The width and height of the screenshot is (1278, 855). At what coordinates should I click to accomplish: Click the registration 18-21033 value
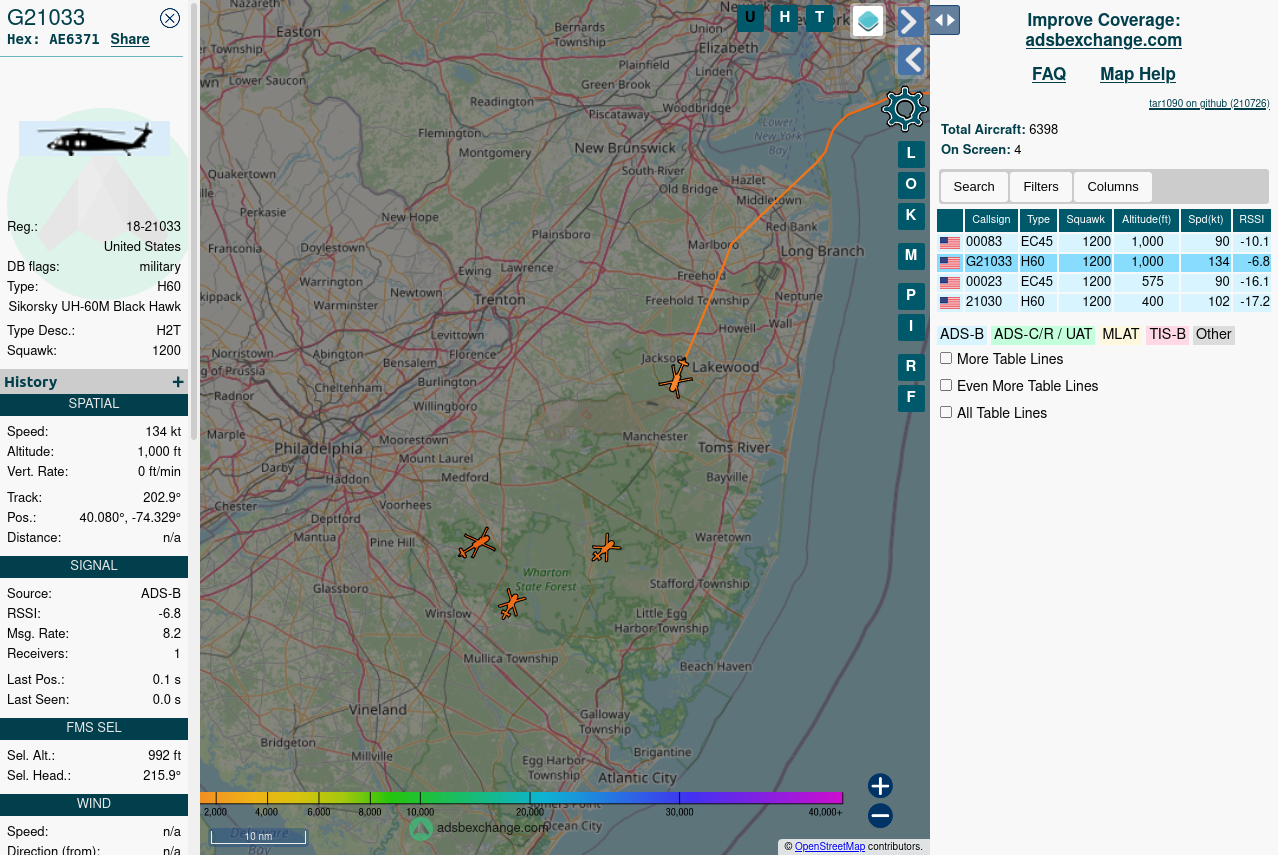click(153, 227)
